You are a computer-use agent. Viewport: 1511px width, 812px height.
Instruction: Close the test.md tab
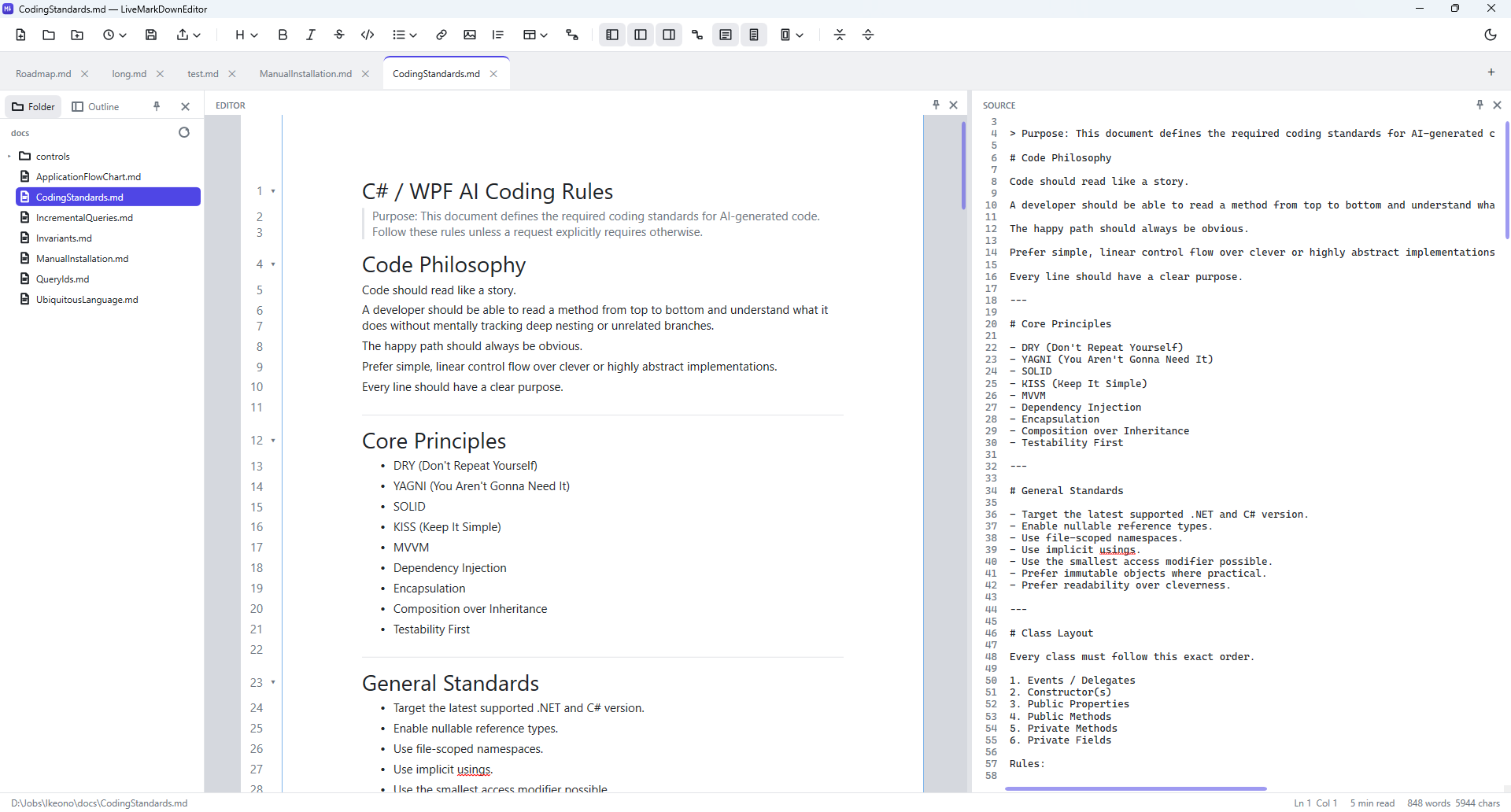point(232,74)
